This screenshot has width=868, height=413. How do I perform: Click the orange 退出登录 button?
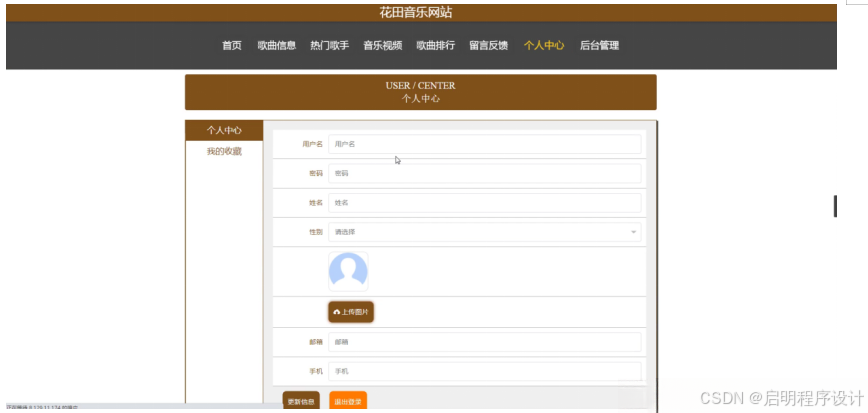click(348, 401)
